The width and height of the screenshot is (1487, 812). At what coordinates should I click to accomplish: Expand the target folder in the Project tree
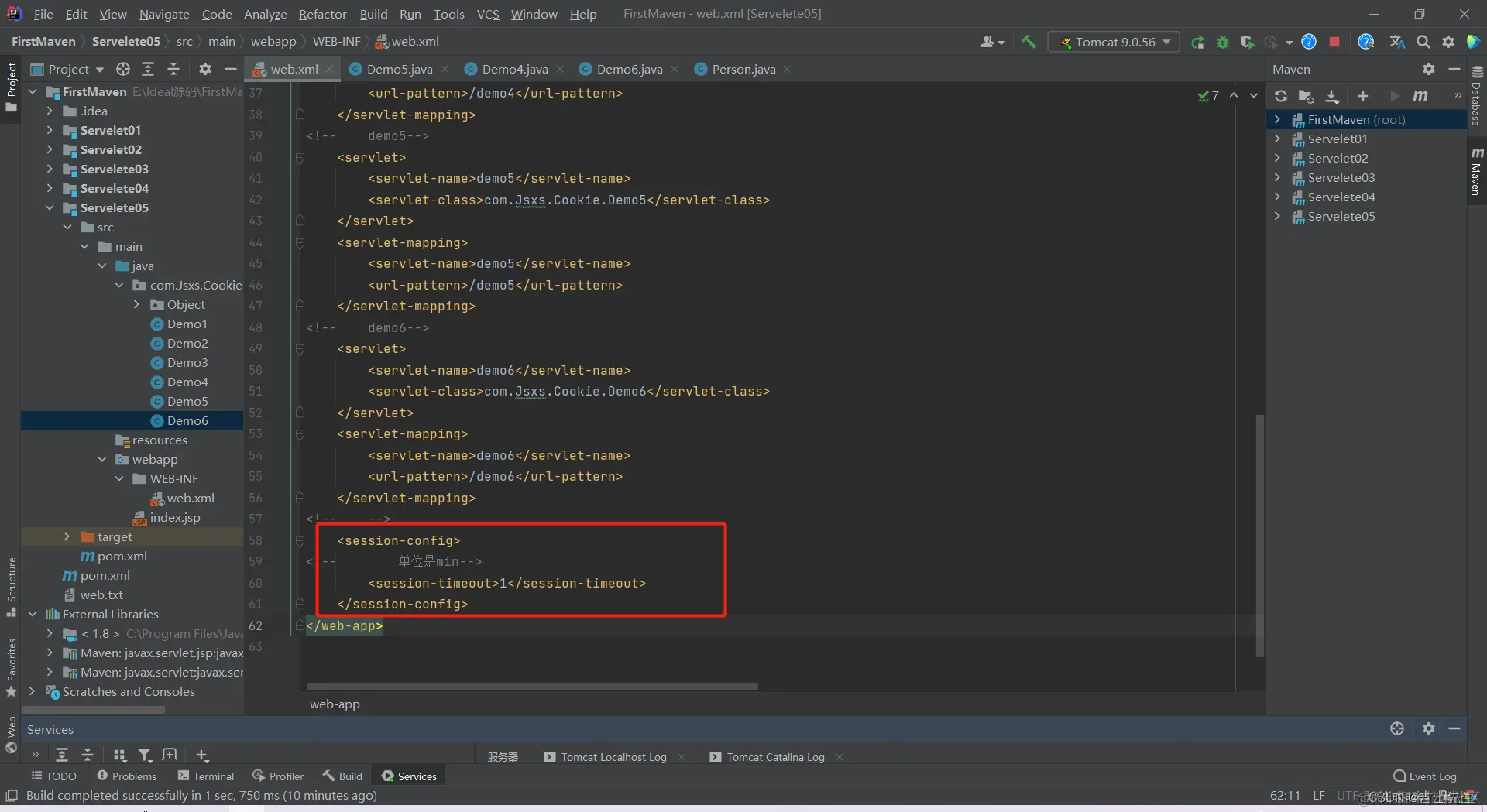pyautogui.click(x=67, y=536)
